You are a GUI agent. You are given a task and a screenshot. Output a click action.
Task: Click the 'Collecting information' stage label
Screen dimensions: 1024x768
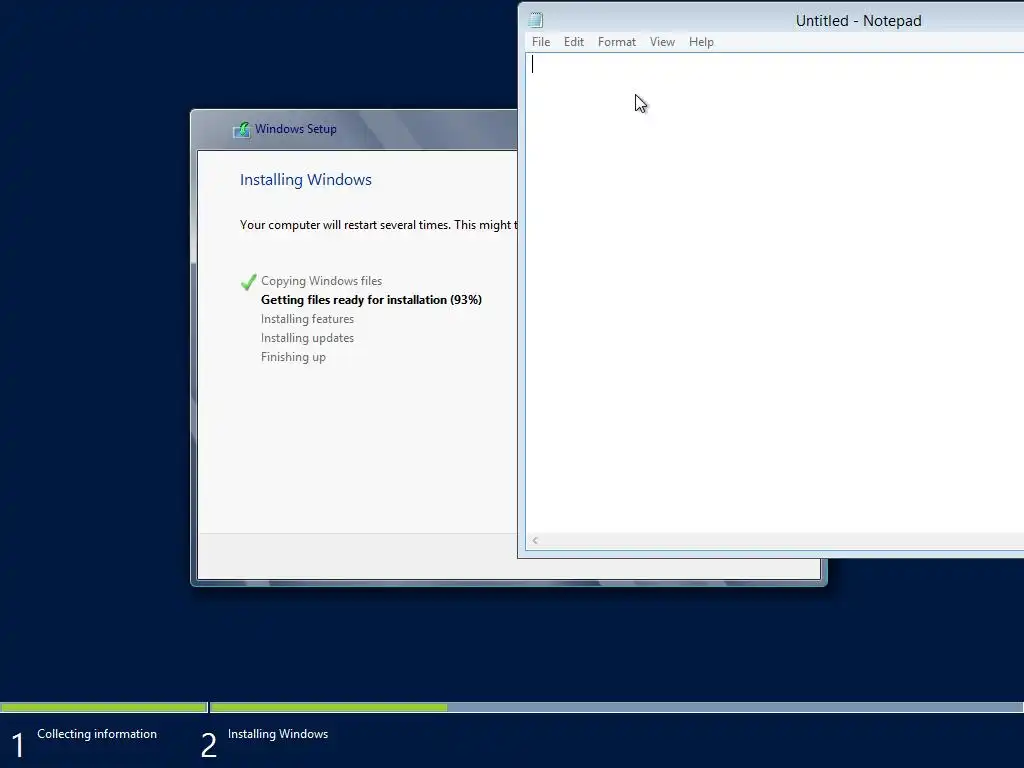point(97,734)
